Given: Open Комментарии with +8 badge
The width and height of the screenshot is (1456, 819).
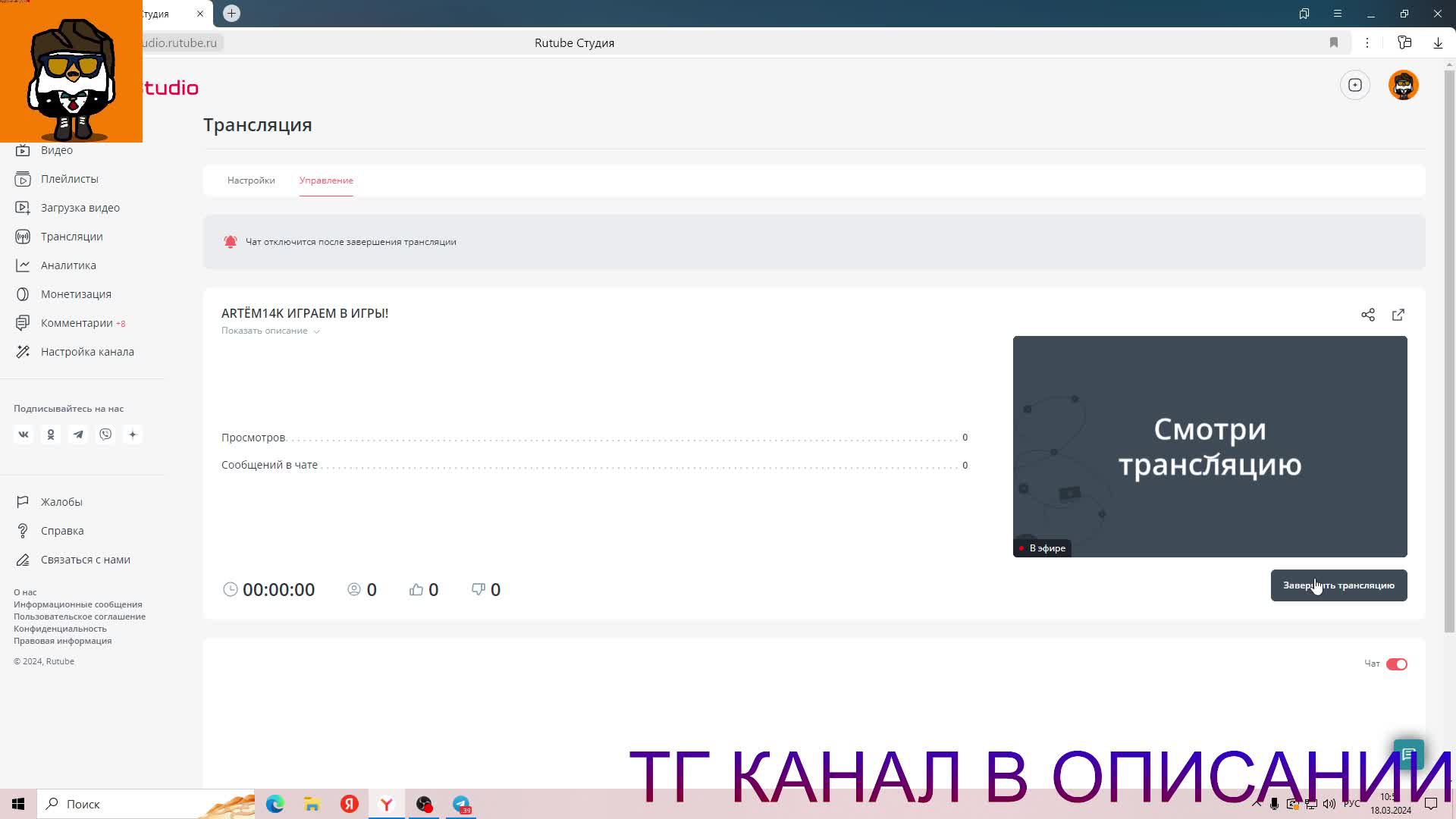Looking at the screenshot, I should (71, 323).
